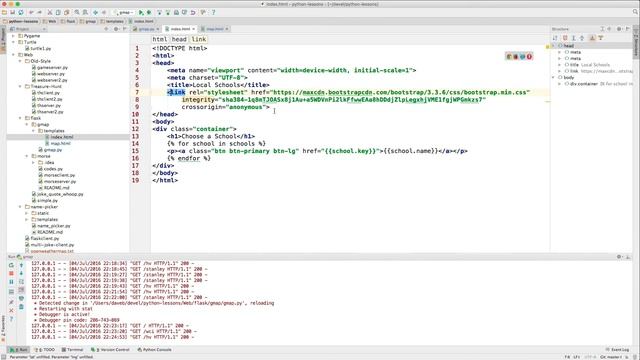This screenshot has width=640, height=360.
Task: Click the Synchronize toolbar icon
Action: point(21,13)
